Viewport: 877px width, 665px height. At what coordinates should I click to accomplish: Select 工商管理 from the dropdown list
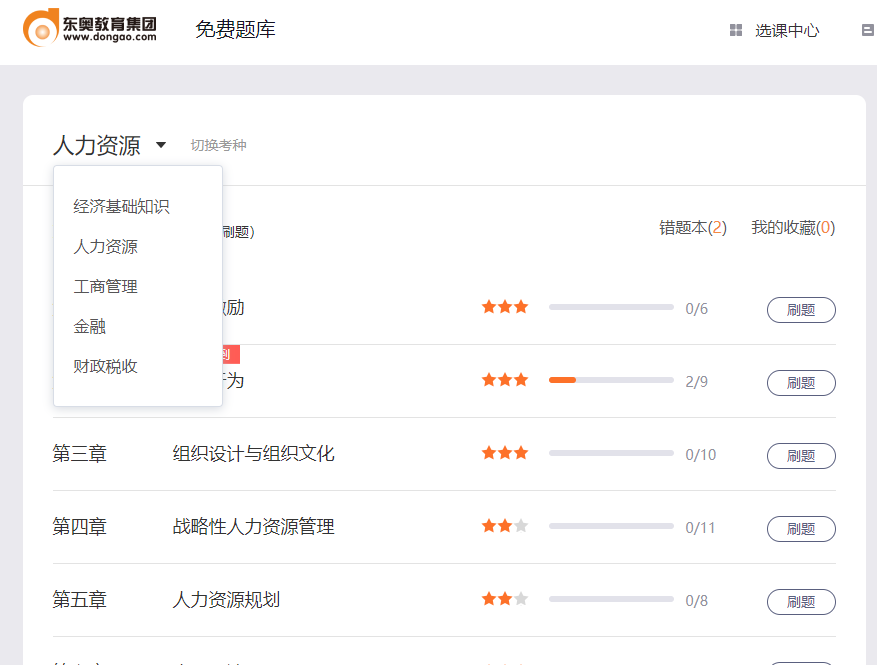click(105, 287)
